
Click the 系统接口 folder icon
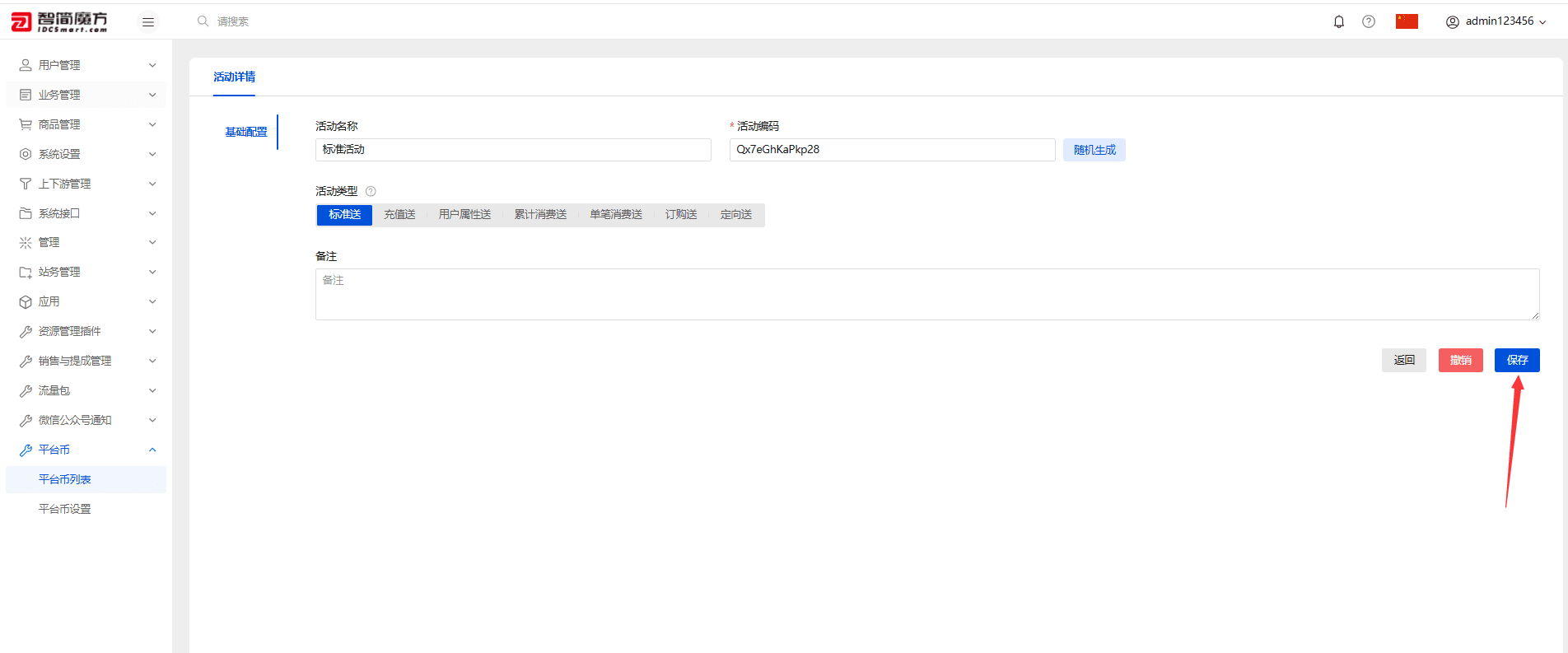26,213
